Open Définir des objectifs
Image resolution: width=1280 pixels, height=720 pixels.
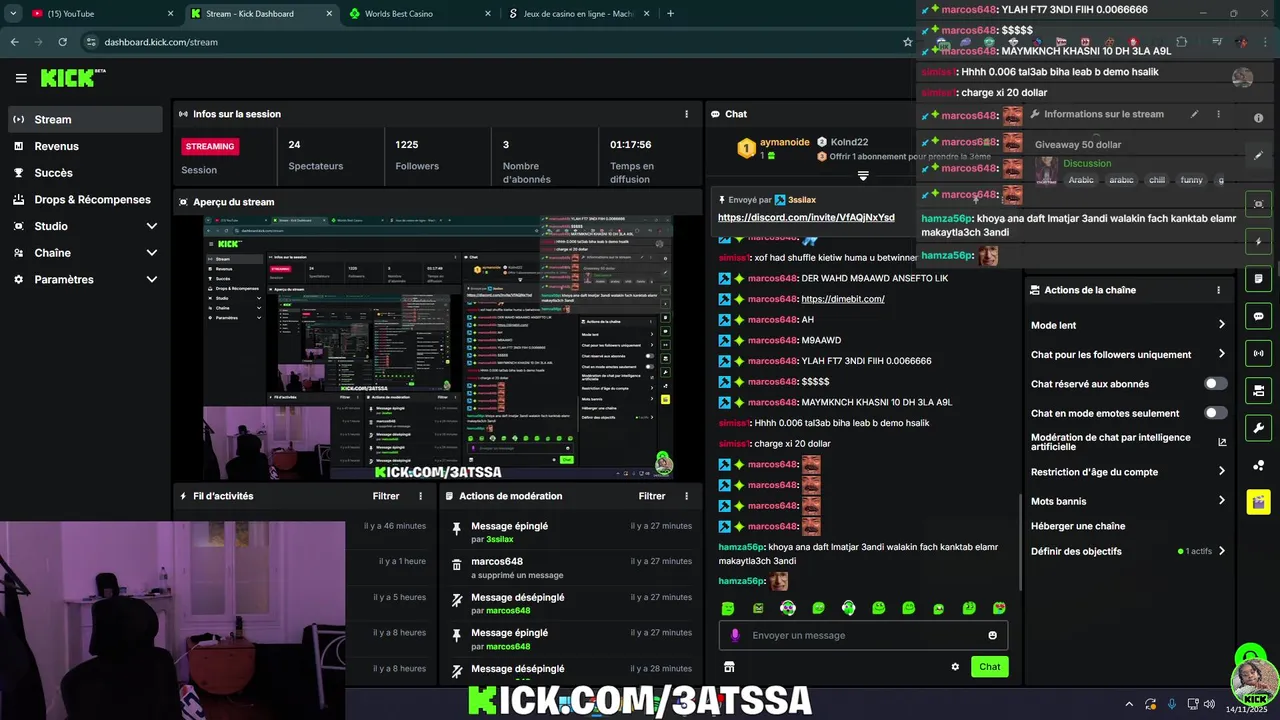pos(1128,551)
